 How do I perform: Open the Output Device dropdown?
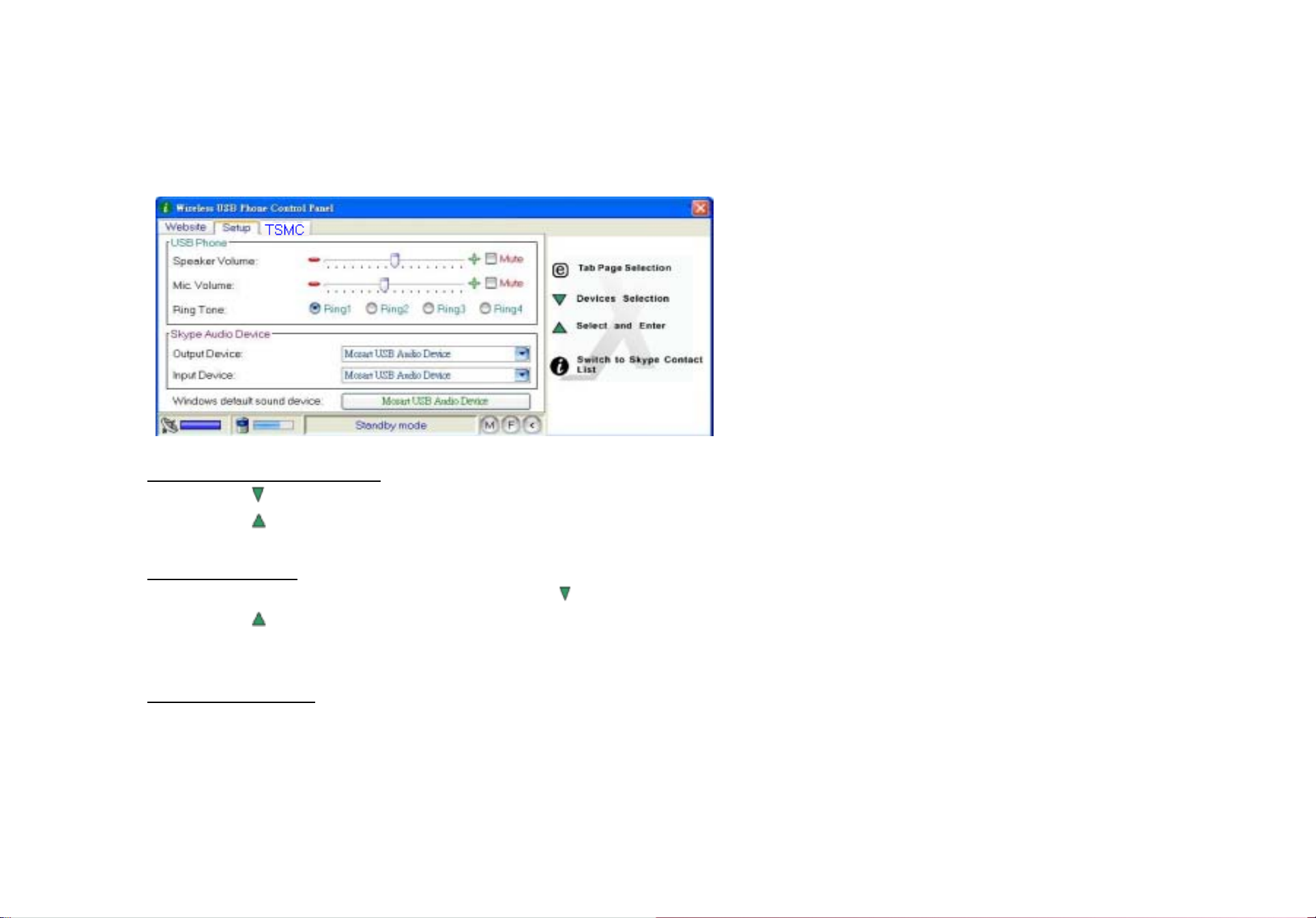[x=522, y=354]
